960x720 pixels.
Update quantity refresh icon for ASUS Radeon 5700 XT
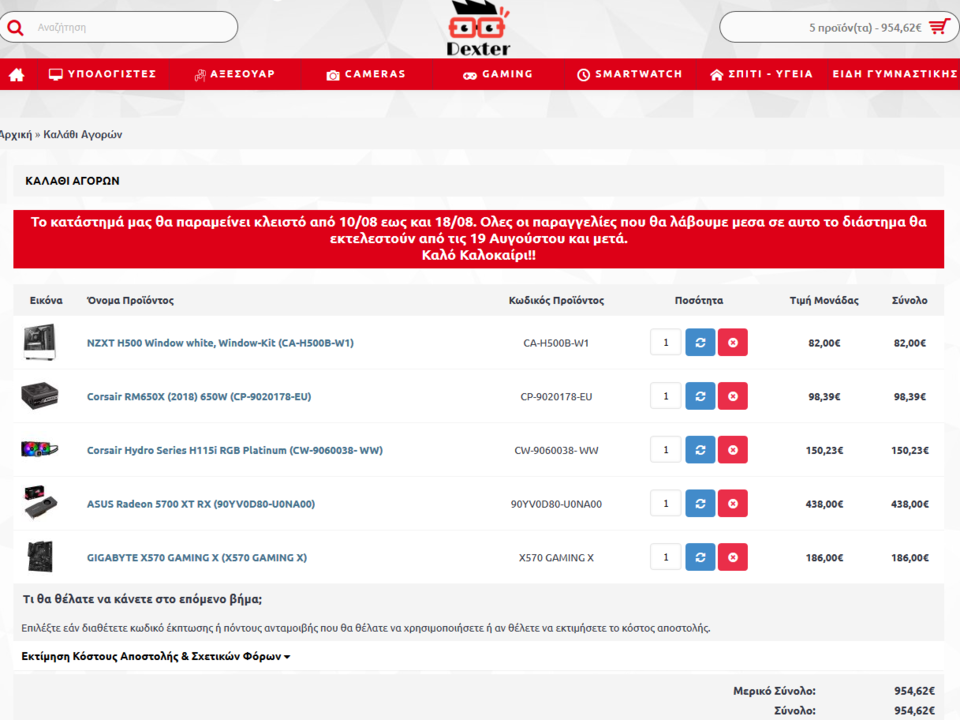coord(700,503)
